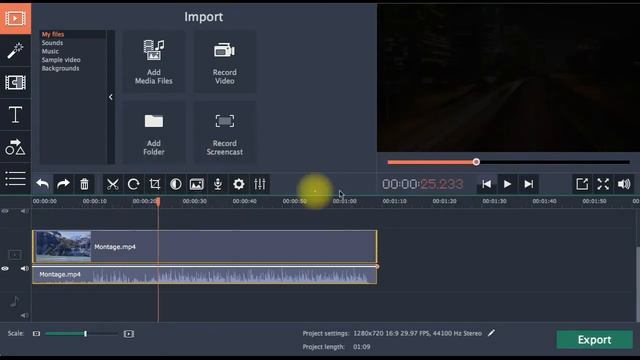Click the video track type icon

pyautogui.click(x=15, y=255)
